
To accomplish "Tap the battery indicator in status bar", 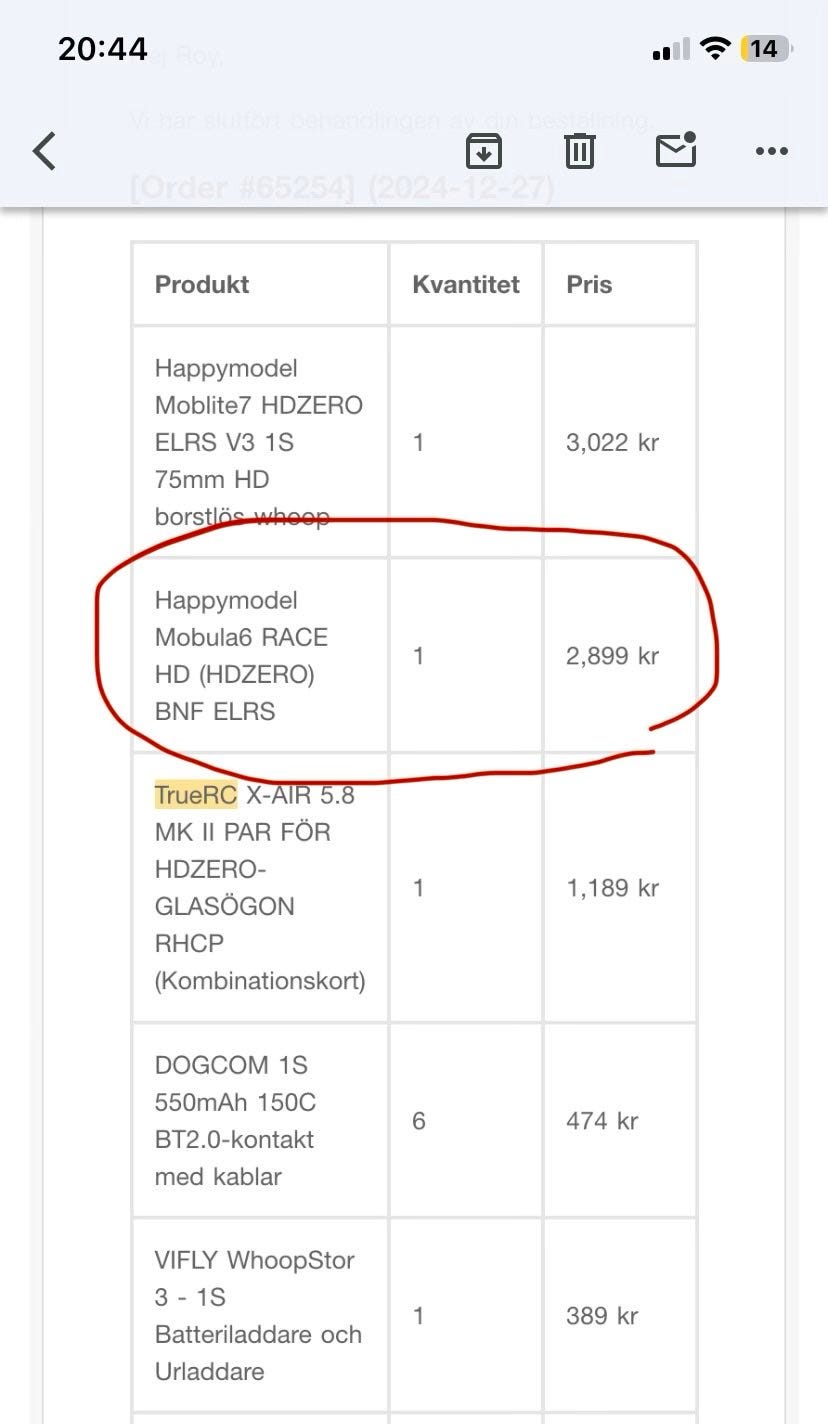I will [765, 49].
